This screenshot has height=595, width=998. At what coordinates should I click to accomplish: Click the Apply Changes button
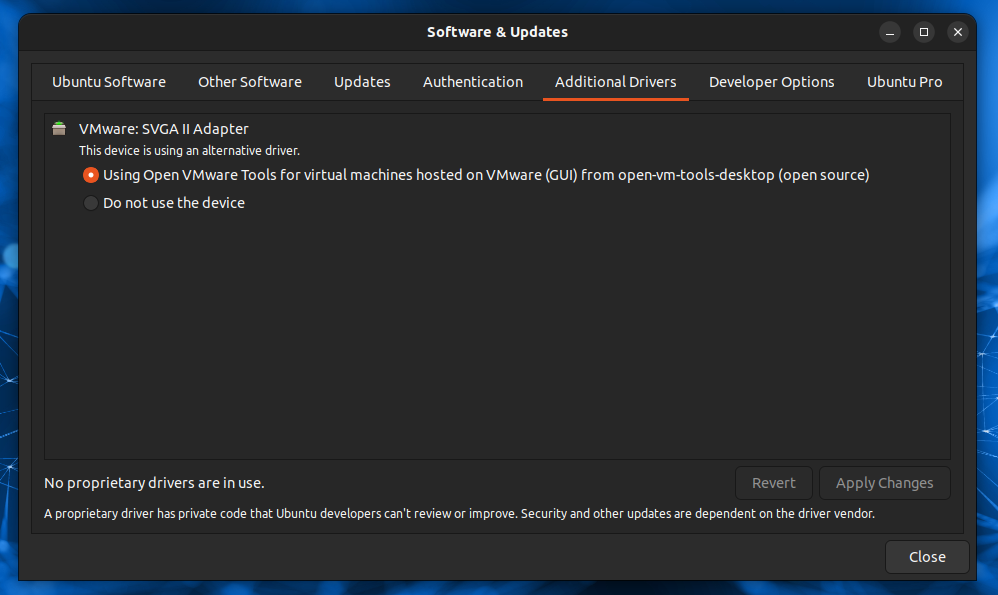point(884,483)
